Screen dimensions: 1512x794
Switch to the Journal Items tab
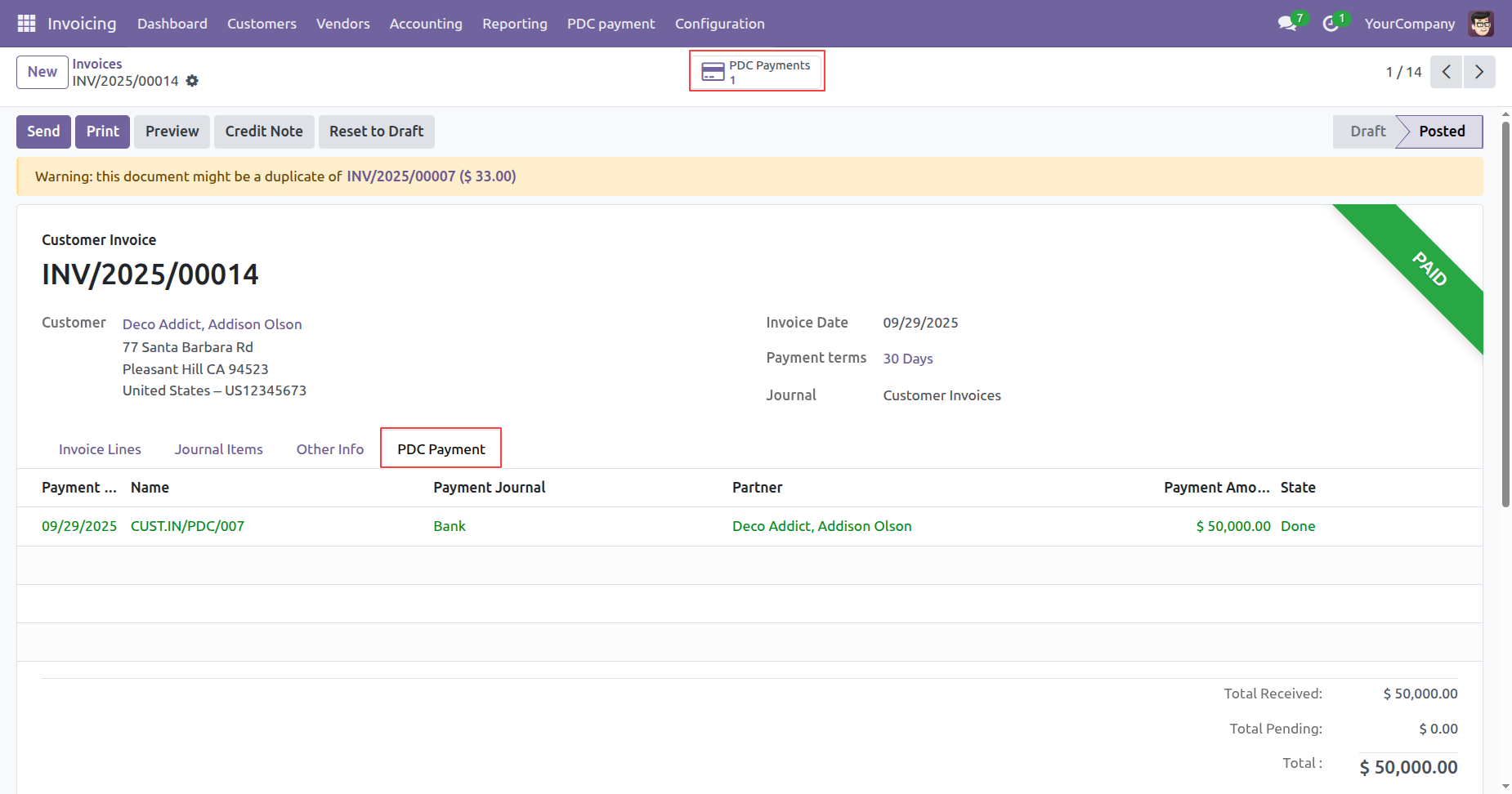pyautogui.click(x=218, y=449)
